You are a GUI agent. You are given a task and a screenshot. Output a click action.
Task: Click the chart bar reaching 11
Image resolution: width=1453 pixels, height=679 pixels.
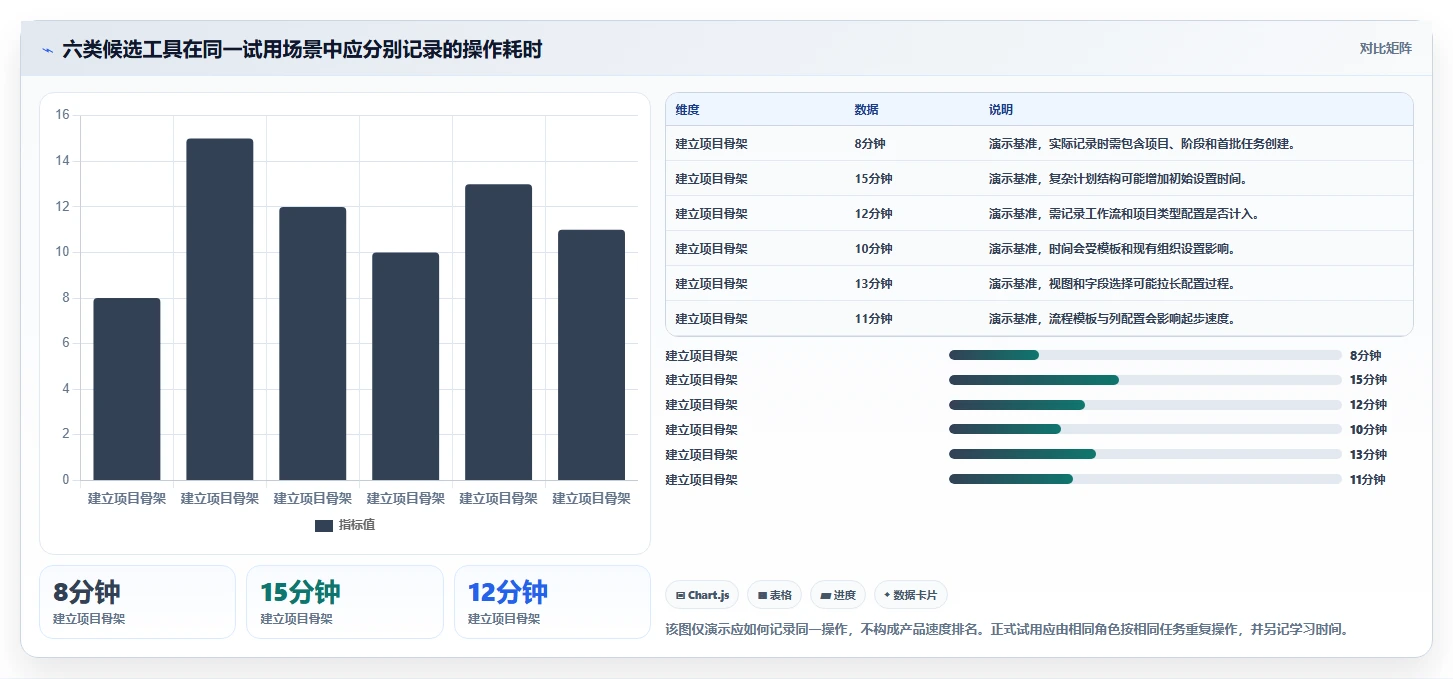591,355
